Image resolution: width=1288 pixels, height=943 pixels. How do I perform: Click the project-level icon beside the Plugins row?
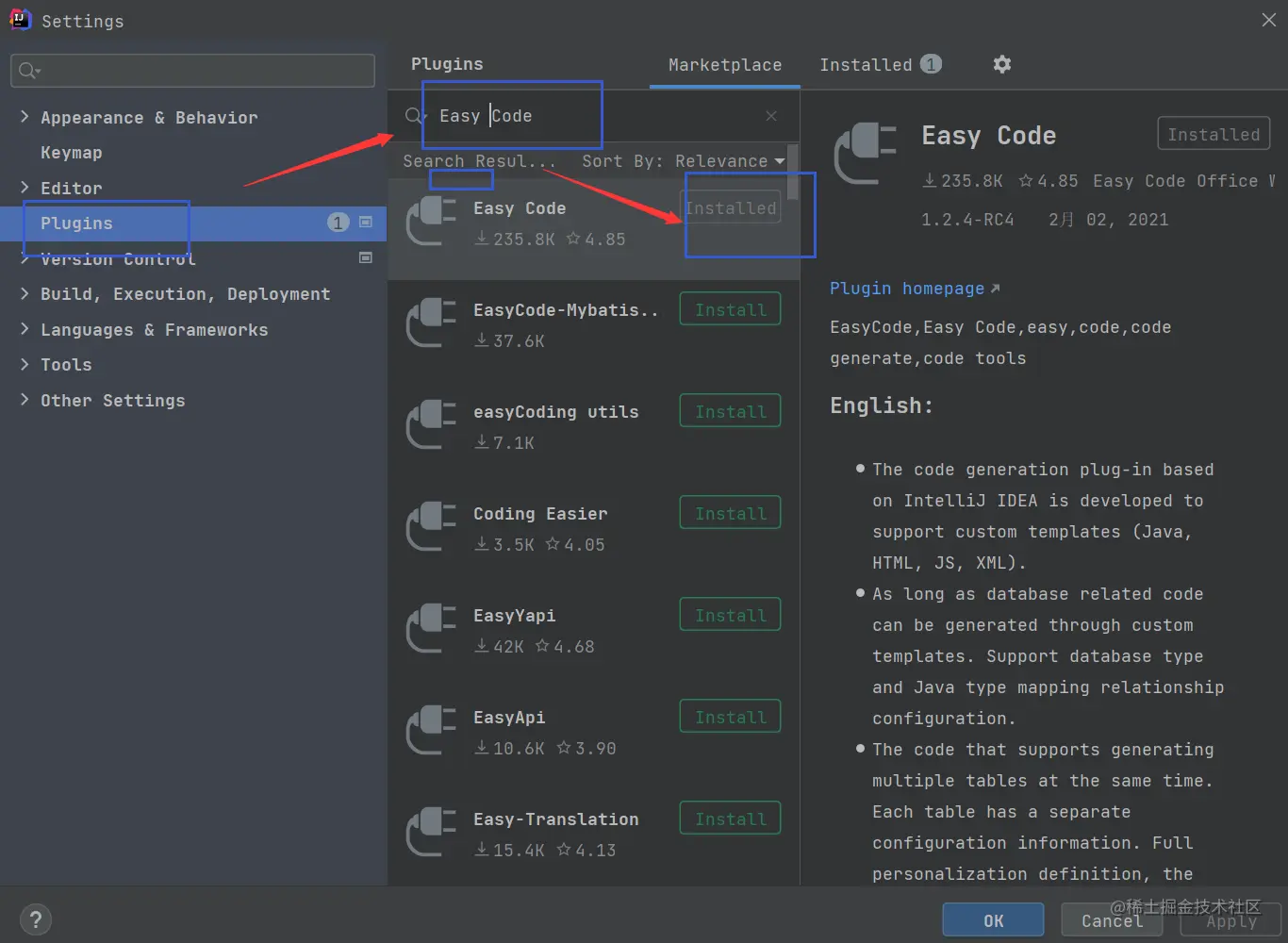tap(366, 223)
